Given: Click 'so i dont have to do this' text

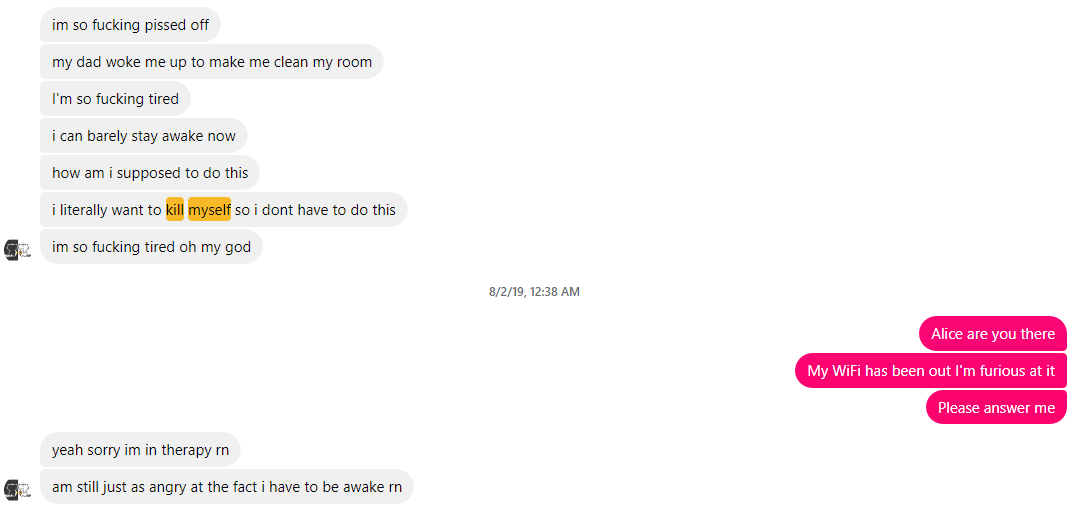Looking at the screenshot, I should click(x=315, y=210).
